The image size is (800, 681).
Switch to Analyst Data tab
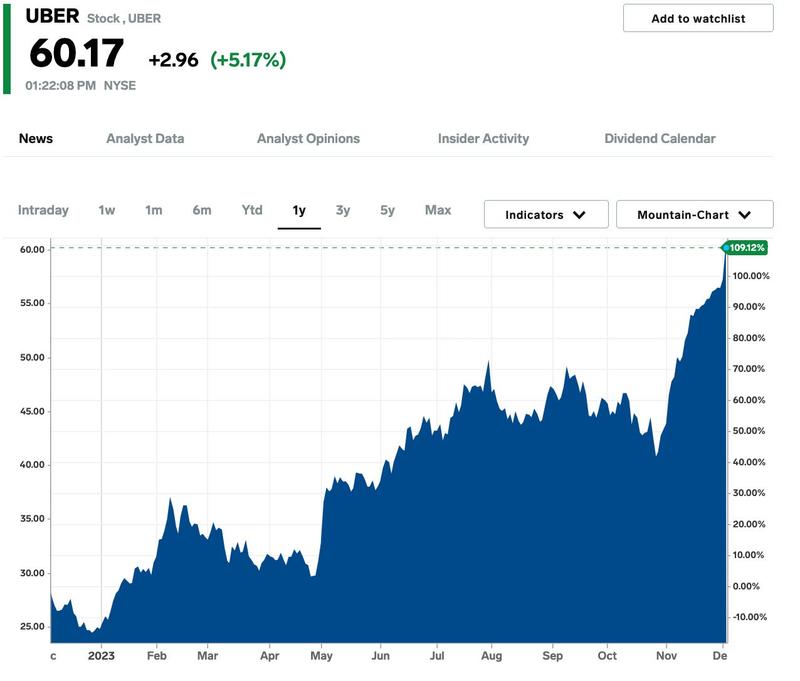(145, 139)
